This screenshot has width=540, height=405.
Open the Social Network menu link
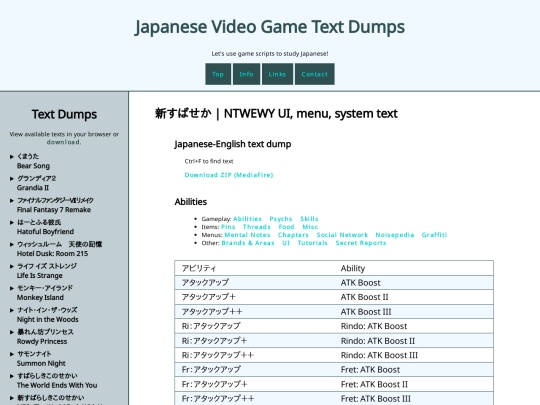coord(342,235)
